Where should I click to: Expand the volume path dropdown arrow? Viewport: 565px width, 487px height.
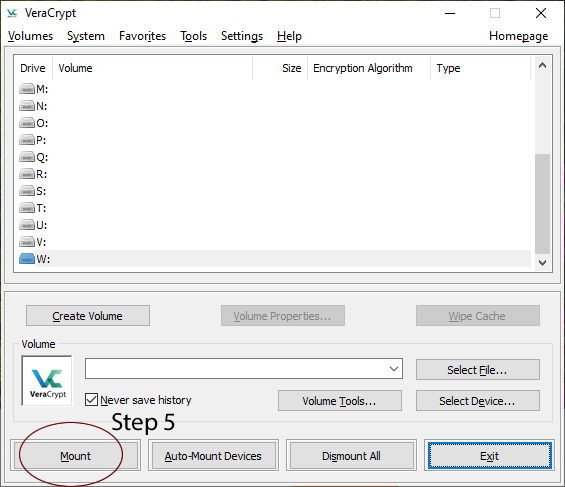394,368
